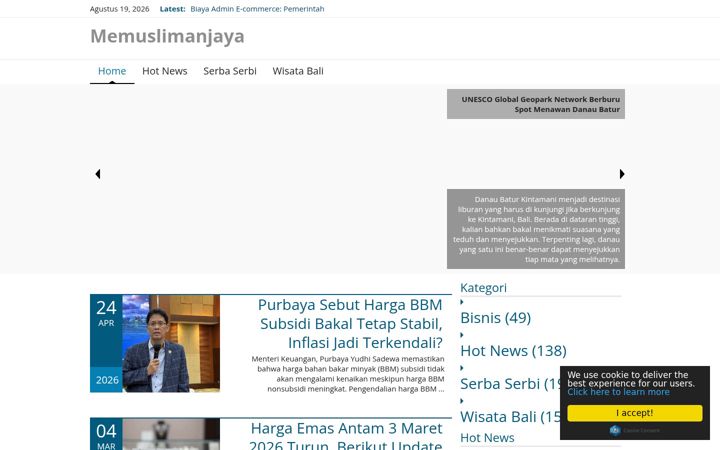The image size is (720, 450).
Task: Open article Purbaya Sebut Harga BBM Subsidi
Action: click(350, 324)
